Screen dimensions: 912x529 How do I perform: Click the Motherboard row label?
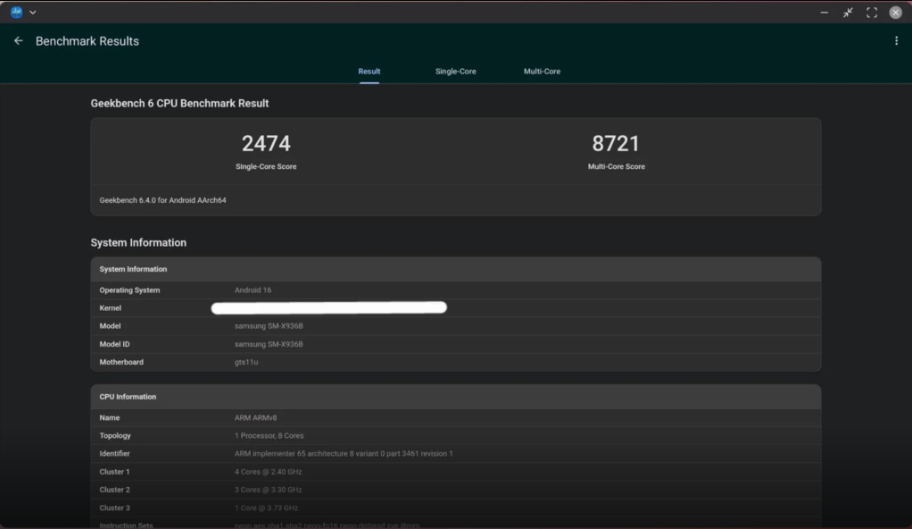pos(122,362)
